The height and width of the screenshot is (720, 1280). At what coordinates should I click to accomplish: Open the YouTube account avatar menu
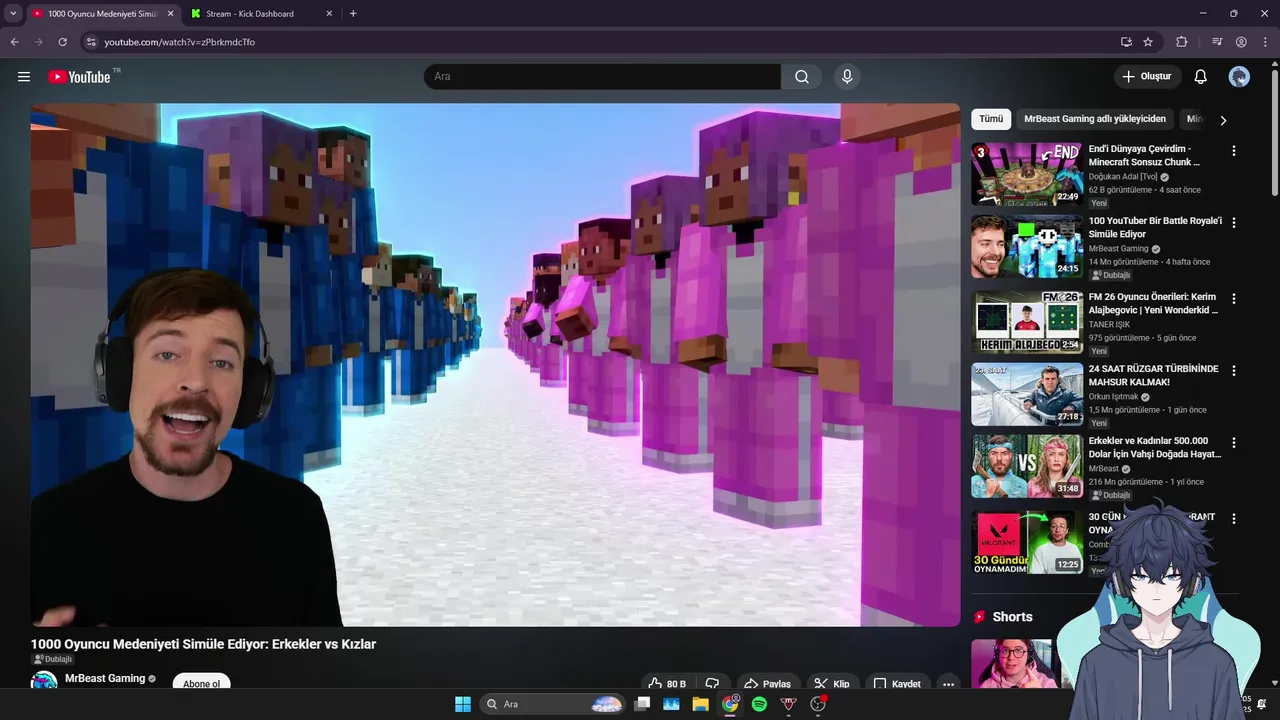(1239, 77)
